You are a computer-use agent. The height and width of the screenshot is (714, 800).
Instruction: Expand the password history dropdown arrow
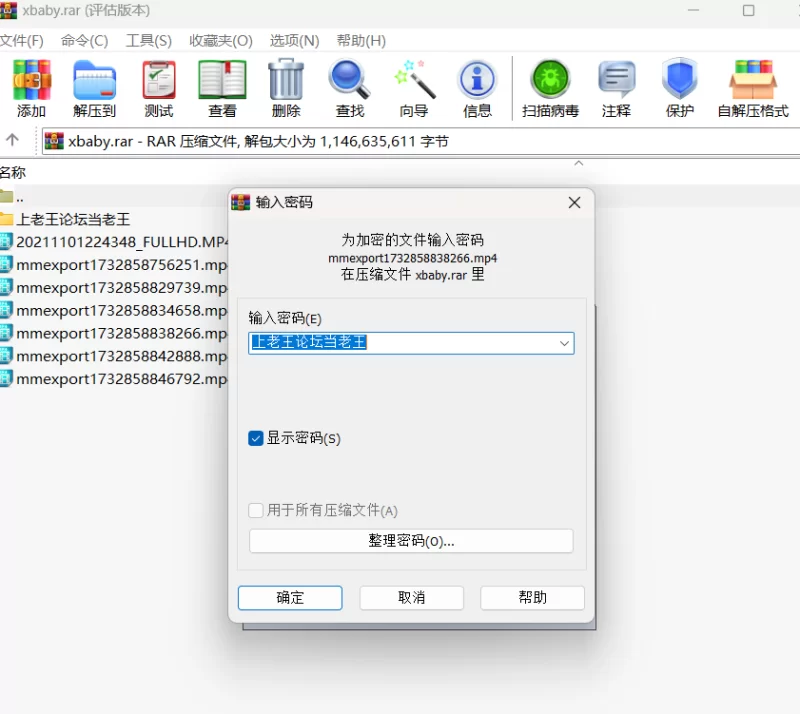[564, 343]
